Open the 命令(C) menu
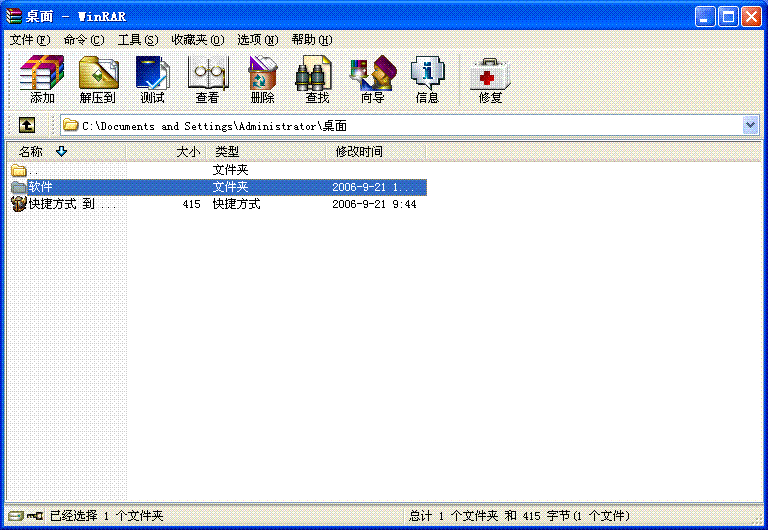 (x=84, y=40)
